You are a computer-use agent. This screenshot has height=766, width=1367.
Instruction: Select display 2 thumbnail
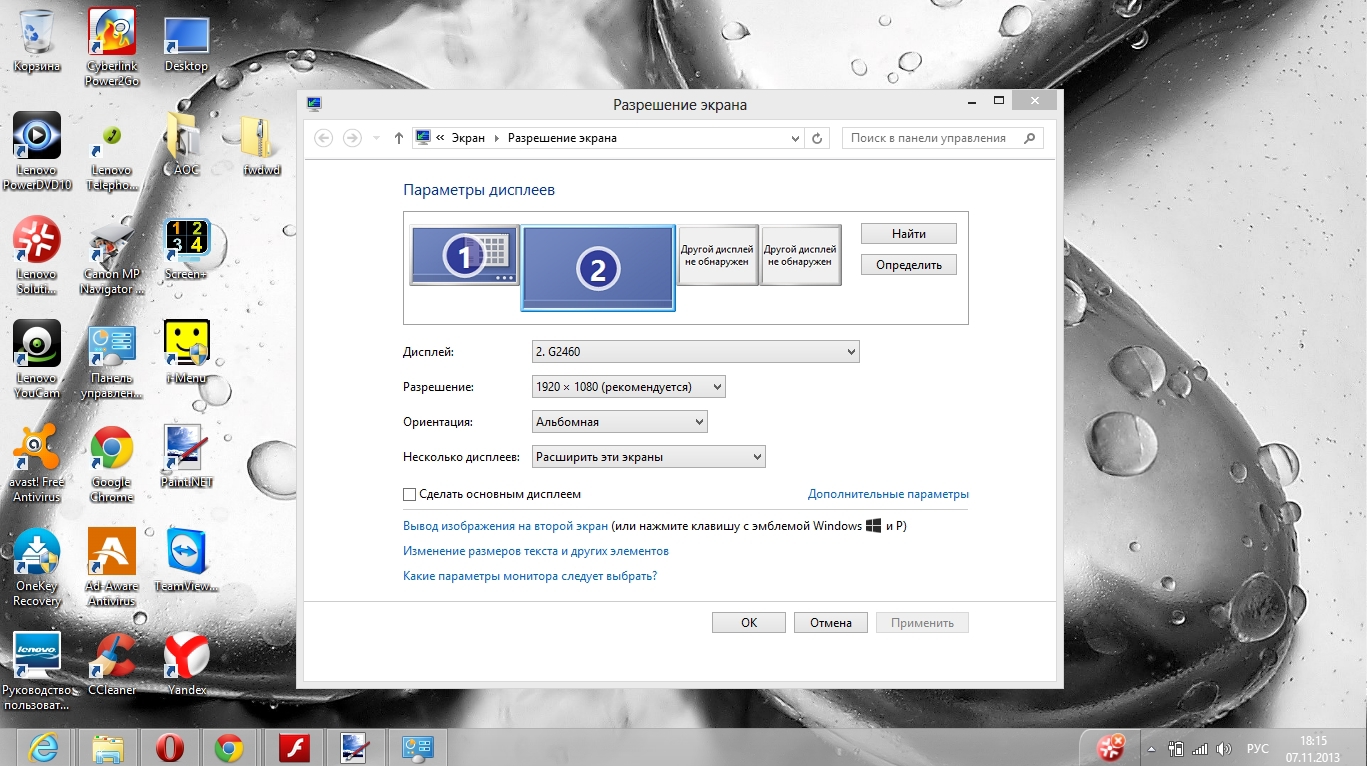click(598, 268)
